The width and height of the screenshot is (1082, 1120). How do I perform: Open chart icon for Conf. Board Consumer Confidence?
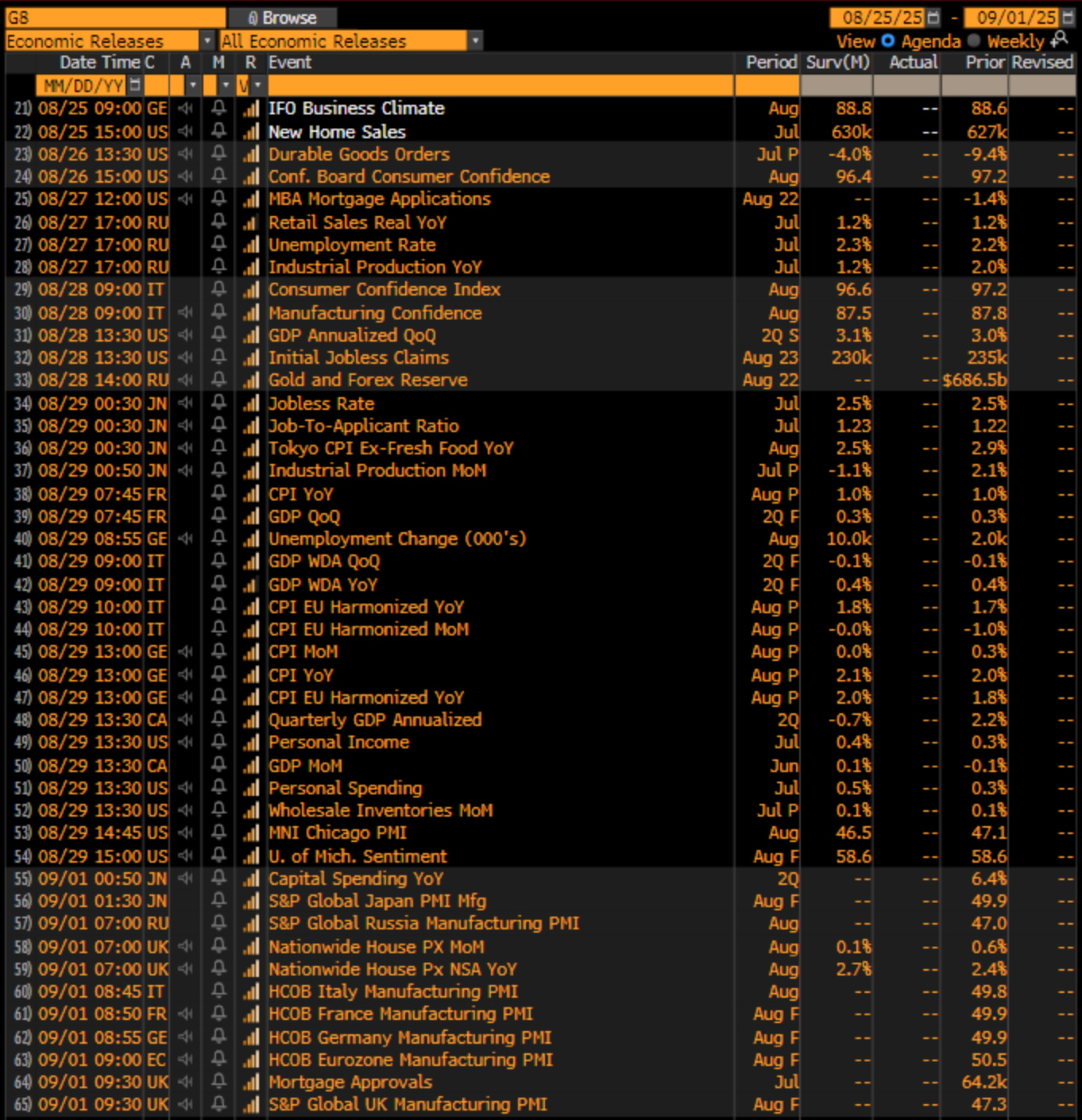[251, 177]
